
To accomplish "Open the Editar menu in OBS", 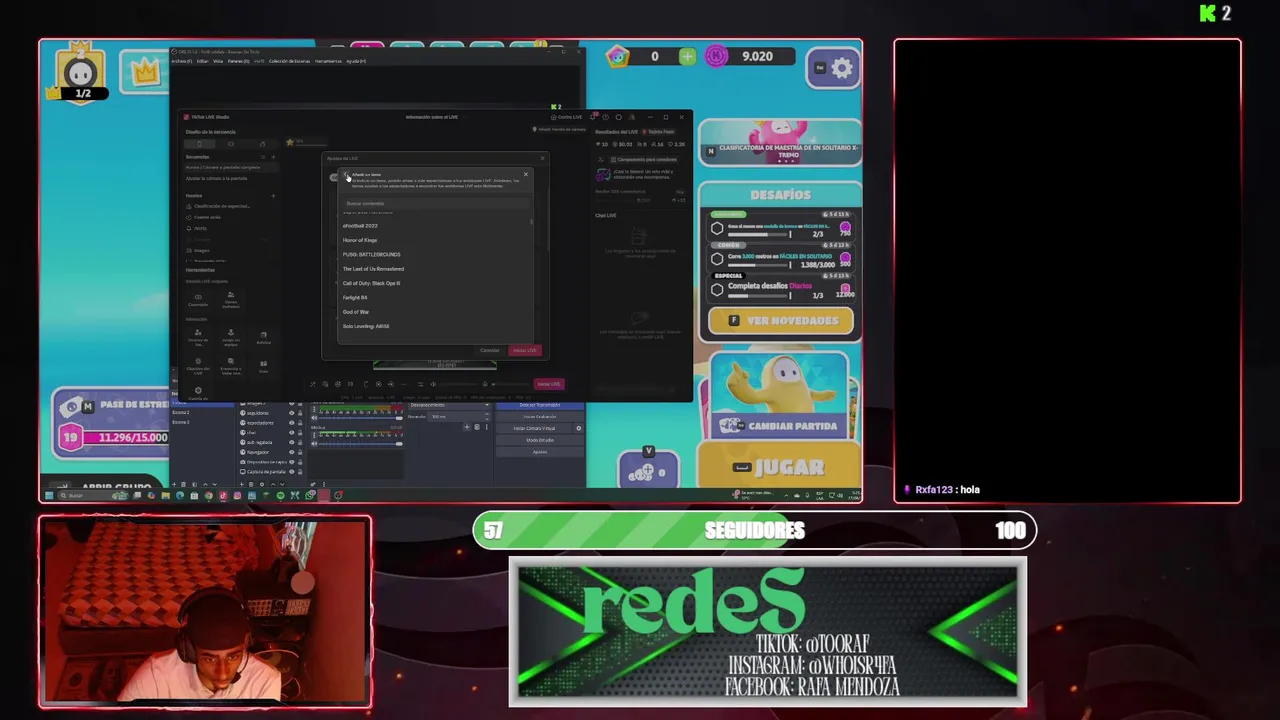I will [203, 61].
